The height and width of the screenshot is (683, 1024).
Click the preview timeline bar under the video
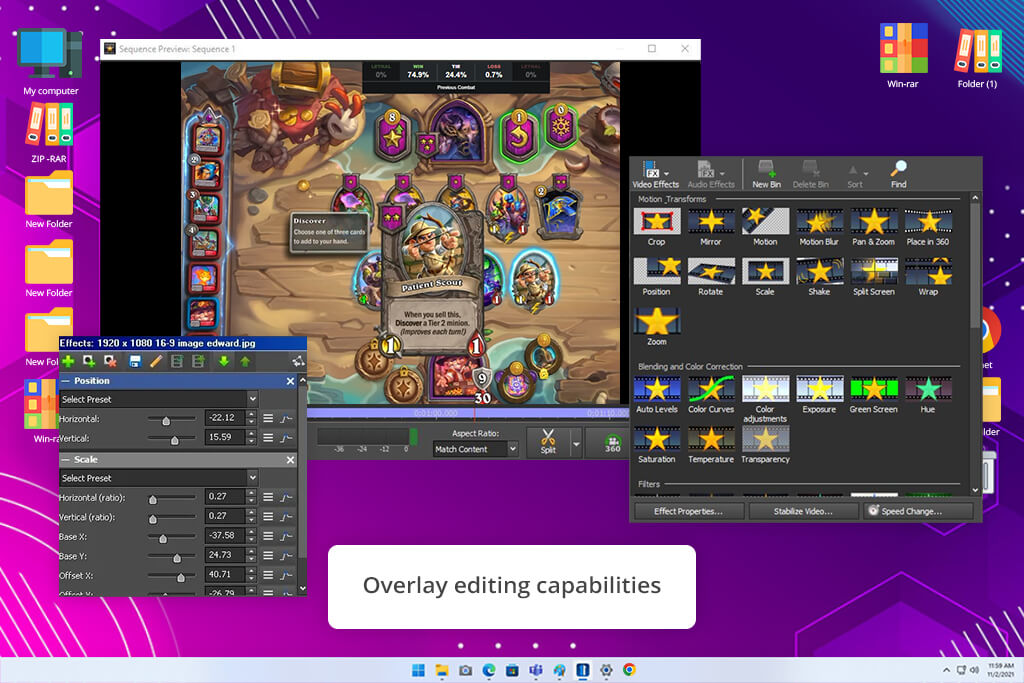[468, 413]
